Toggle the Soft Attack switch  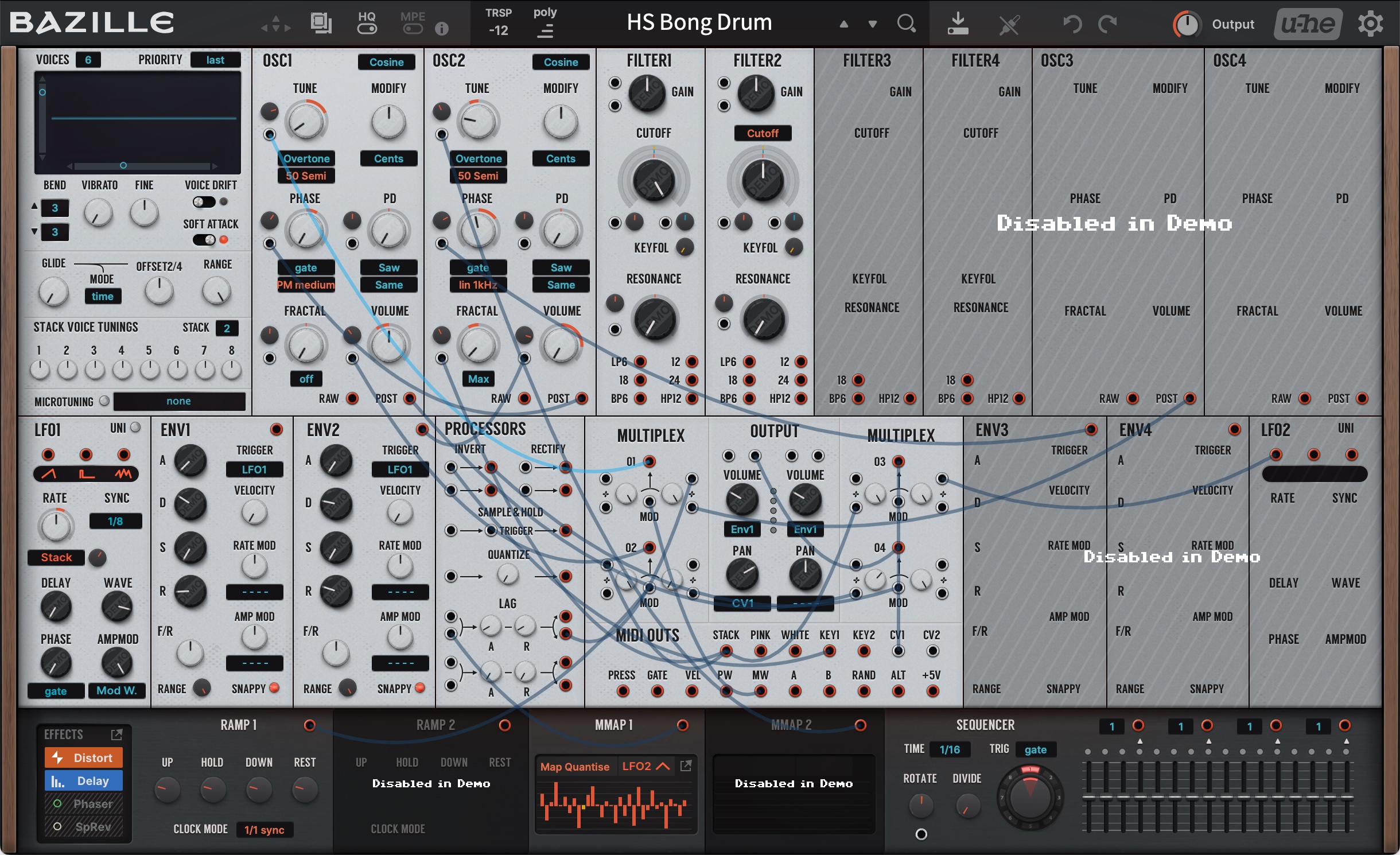(204, 240)
